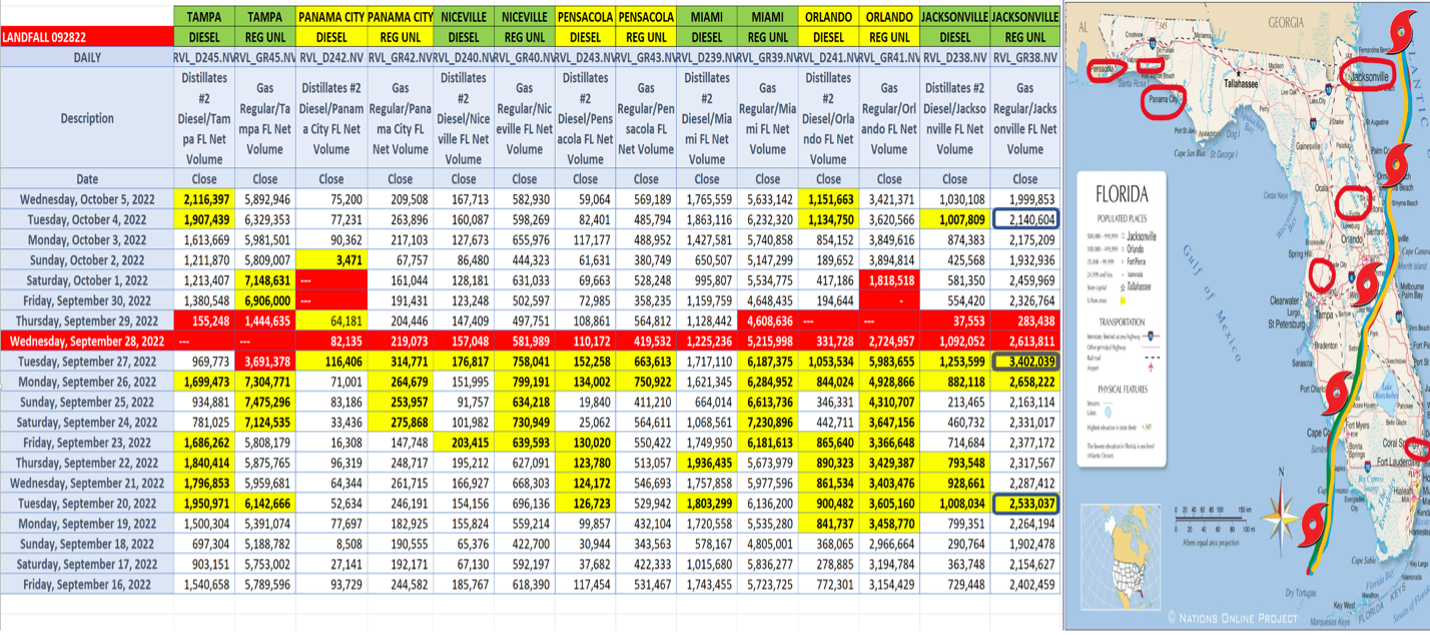Click the 3,691,378 Tampa gas cell
This screenshot has width=1430, height=635.
265,361
